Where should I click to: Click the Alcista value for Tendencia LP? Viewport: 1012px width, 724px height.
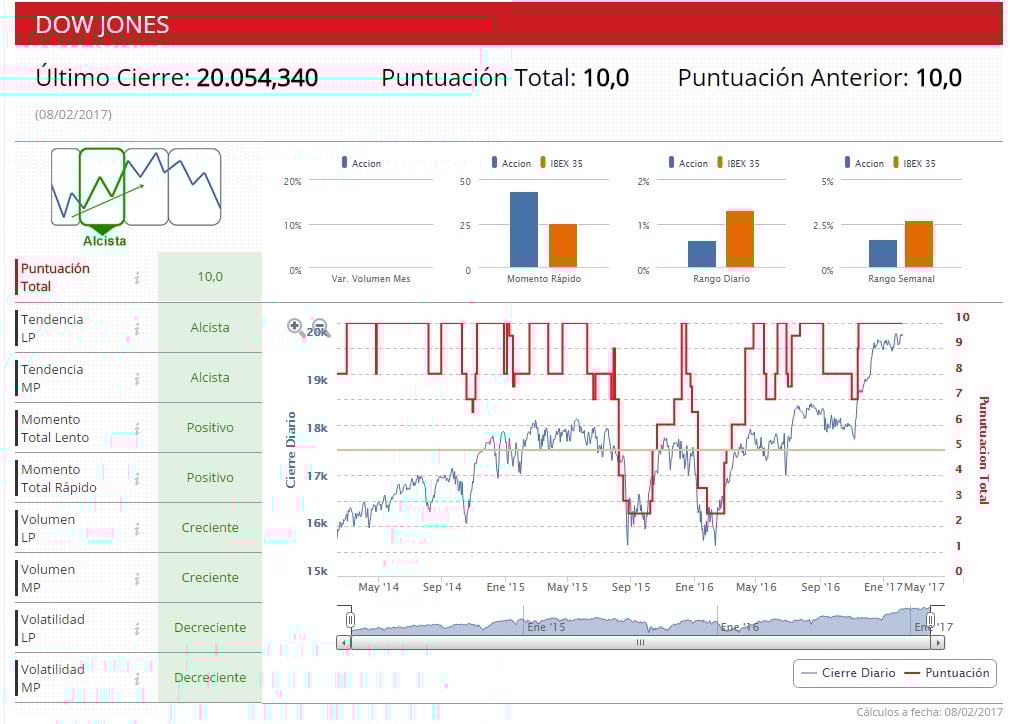pyautogui.click(x=210, y=328)
